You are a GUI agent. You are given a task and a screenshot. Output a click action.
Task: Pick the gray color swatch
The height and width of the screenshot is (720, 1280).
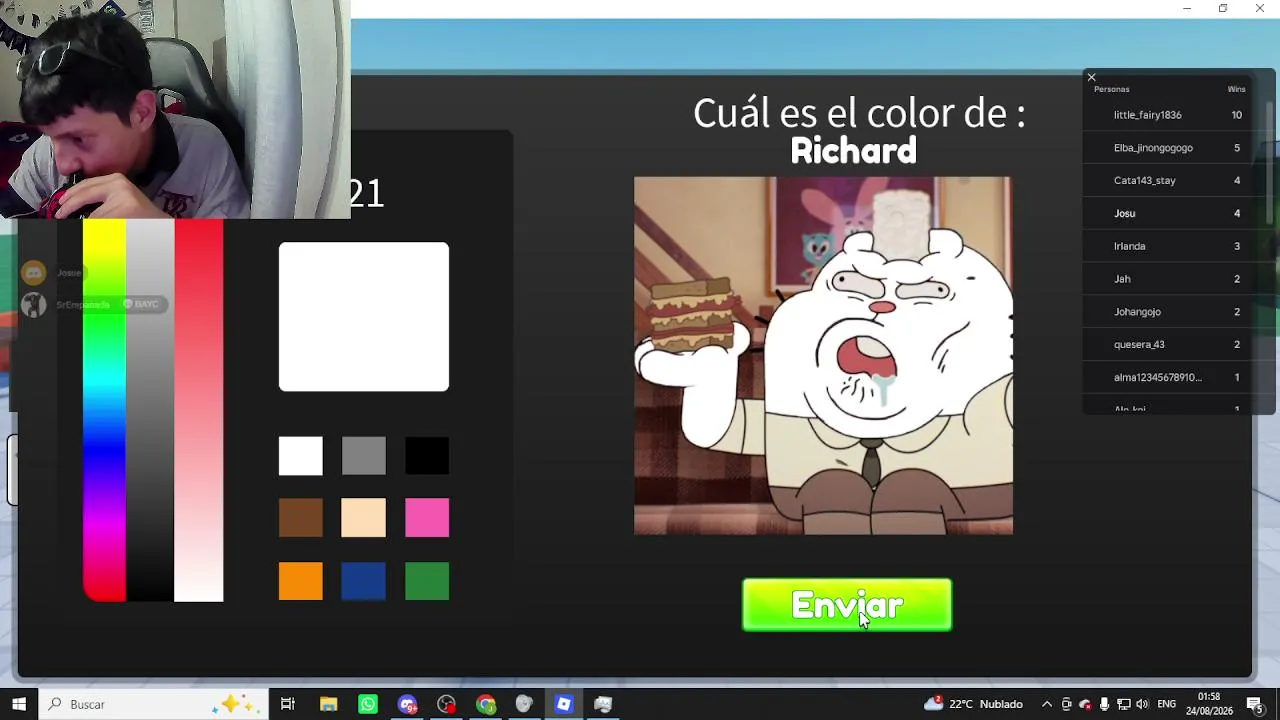point(363,456)
